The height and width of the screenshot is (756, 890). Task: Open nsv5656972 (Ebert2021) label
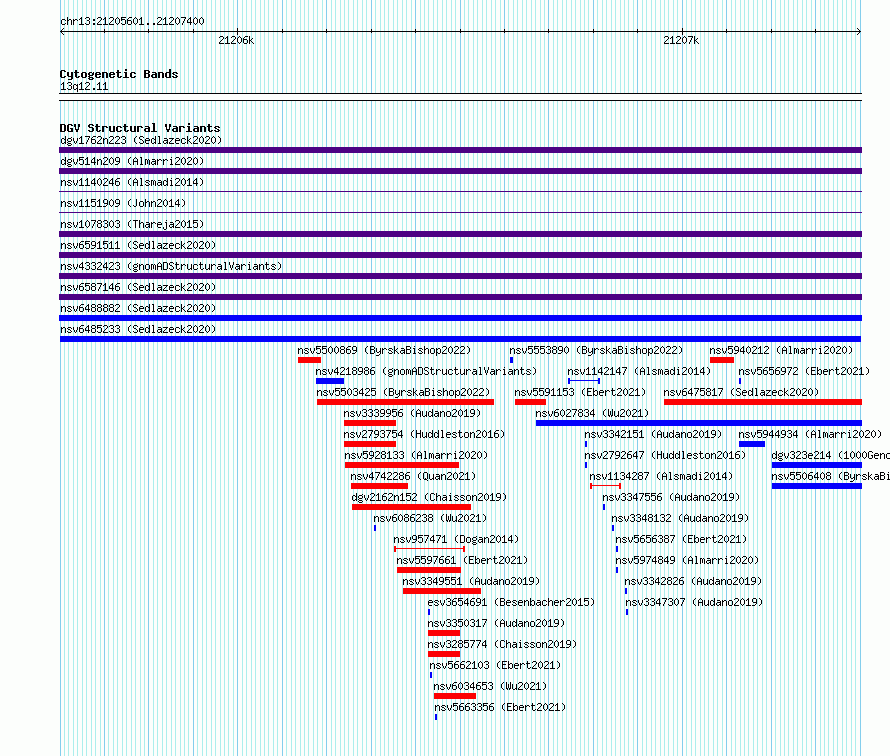[804, 371]
